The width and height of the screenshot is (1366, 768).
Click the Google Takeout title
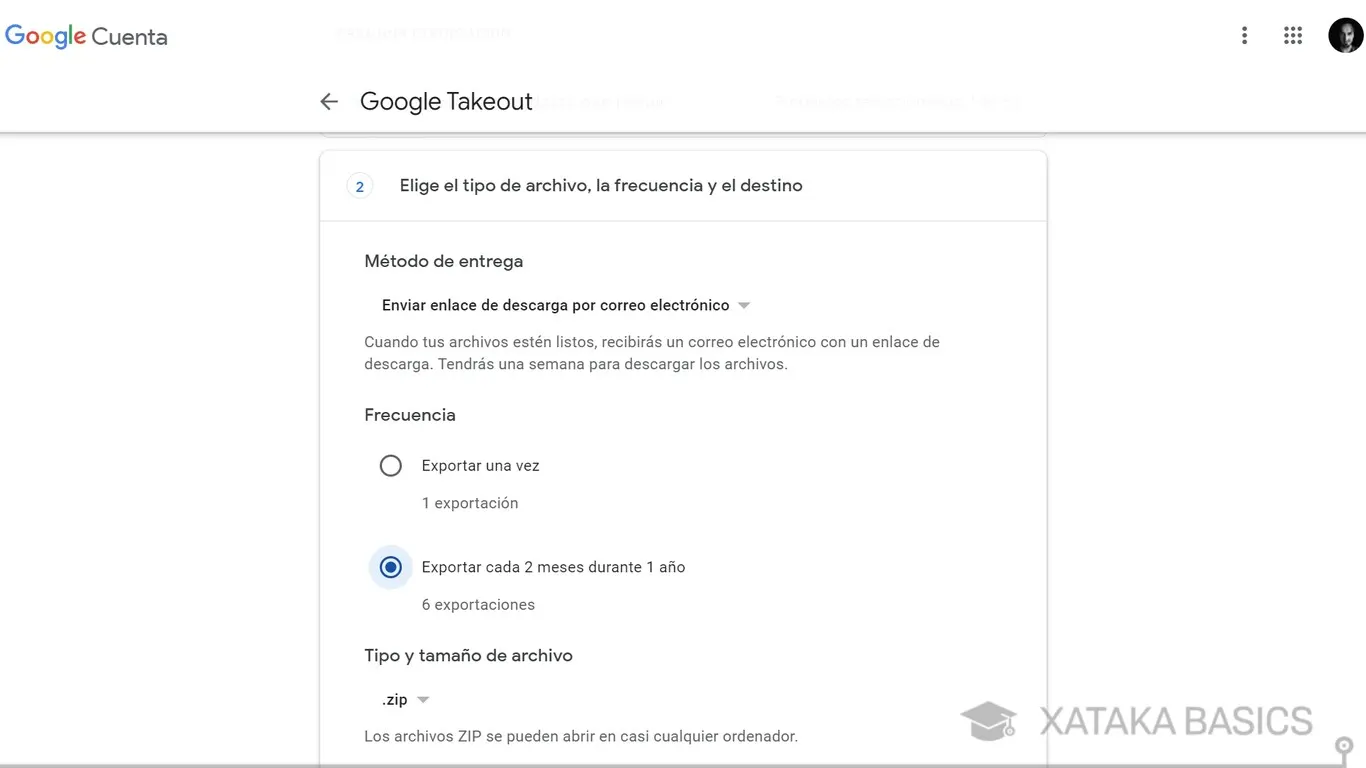(446, 101)
